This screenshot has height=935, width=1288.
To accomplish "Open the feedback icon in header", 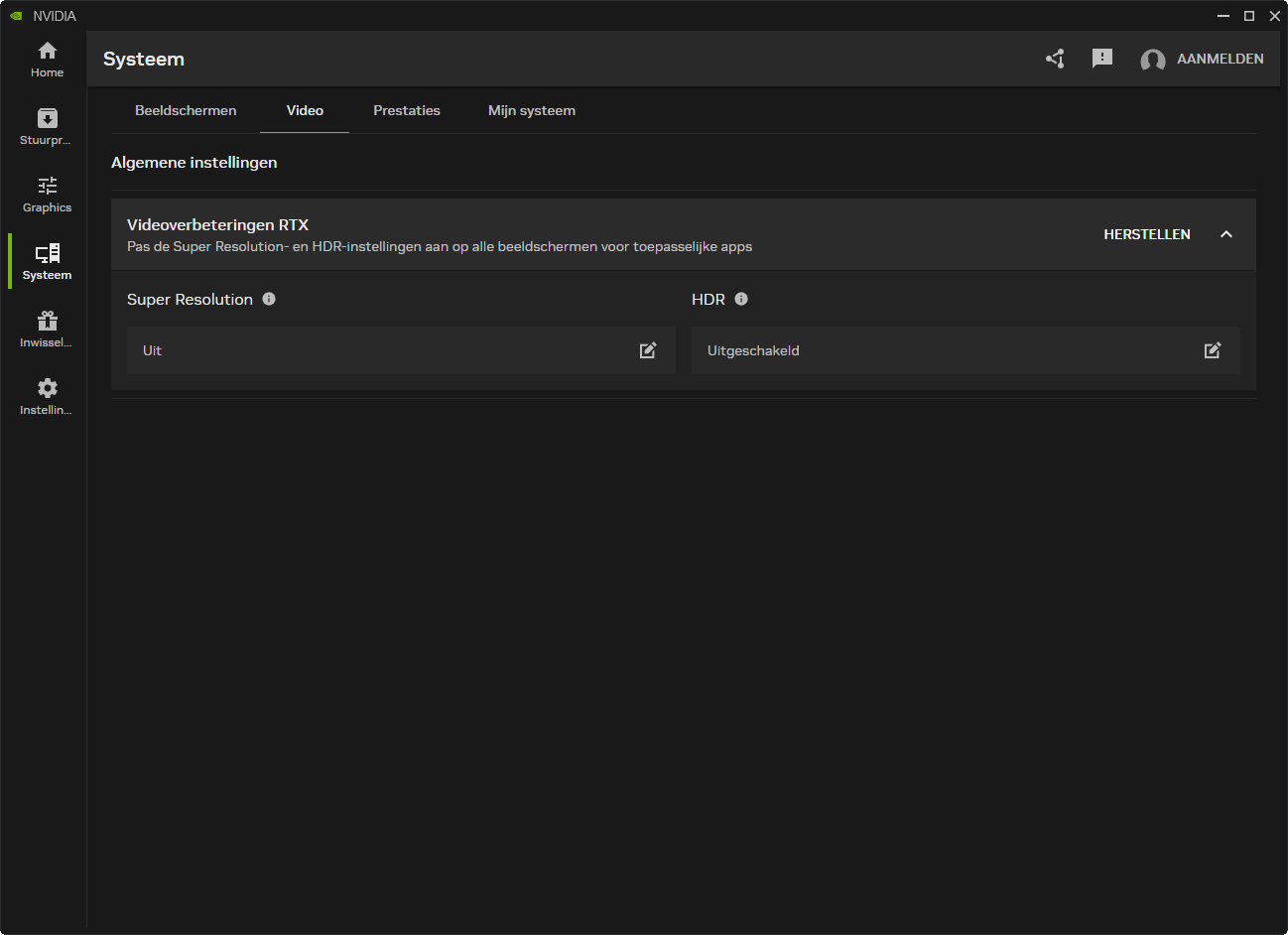I will click(x=1101, y=59).
